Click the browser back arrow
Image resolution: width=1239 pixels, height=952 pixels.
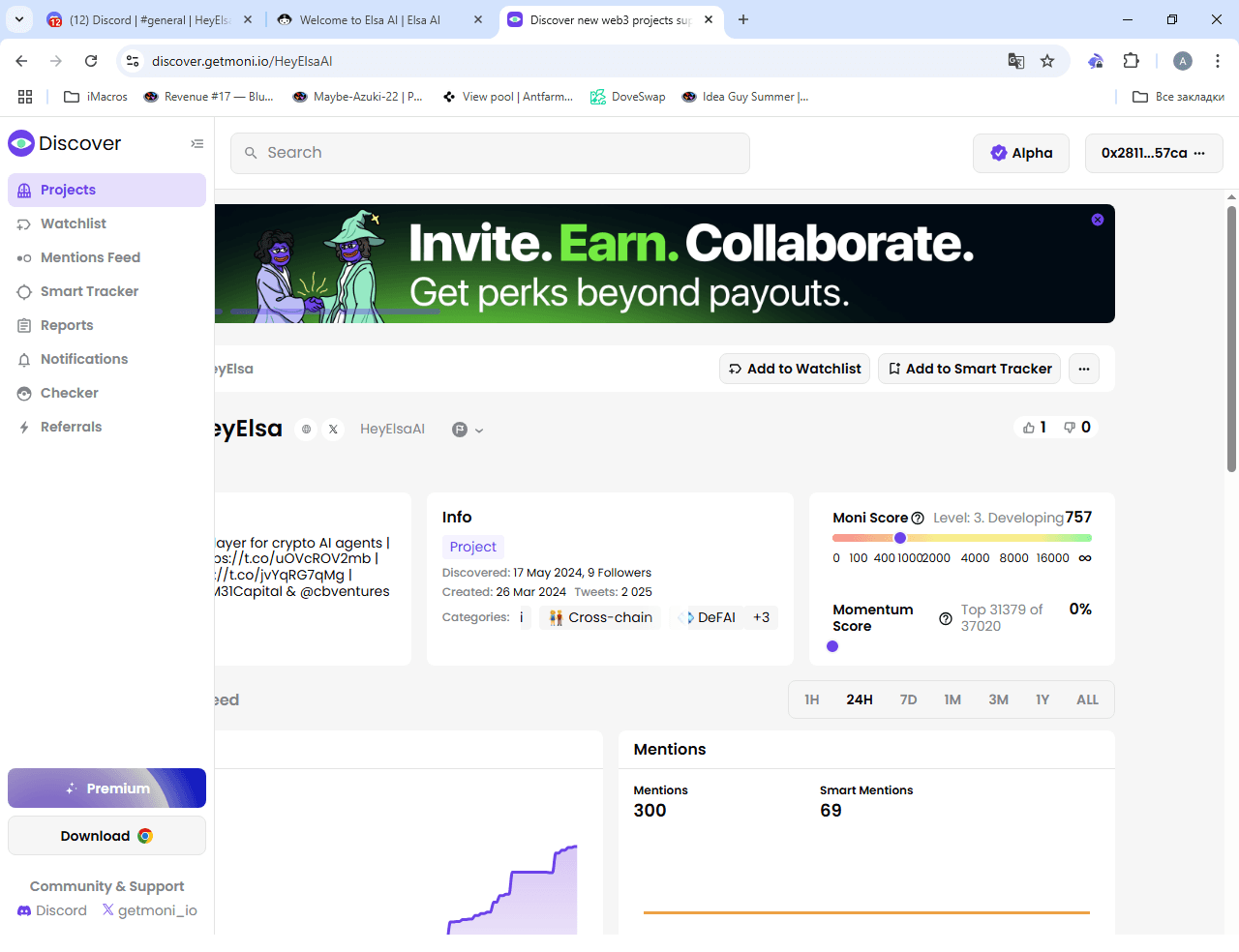point(21,61)
